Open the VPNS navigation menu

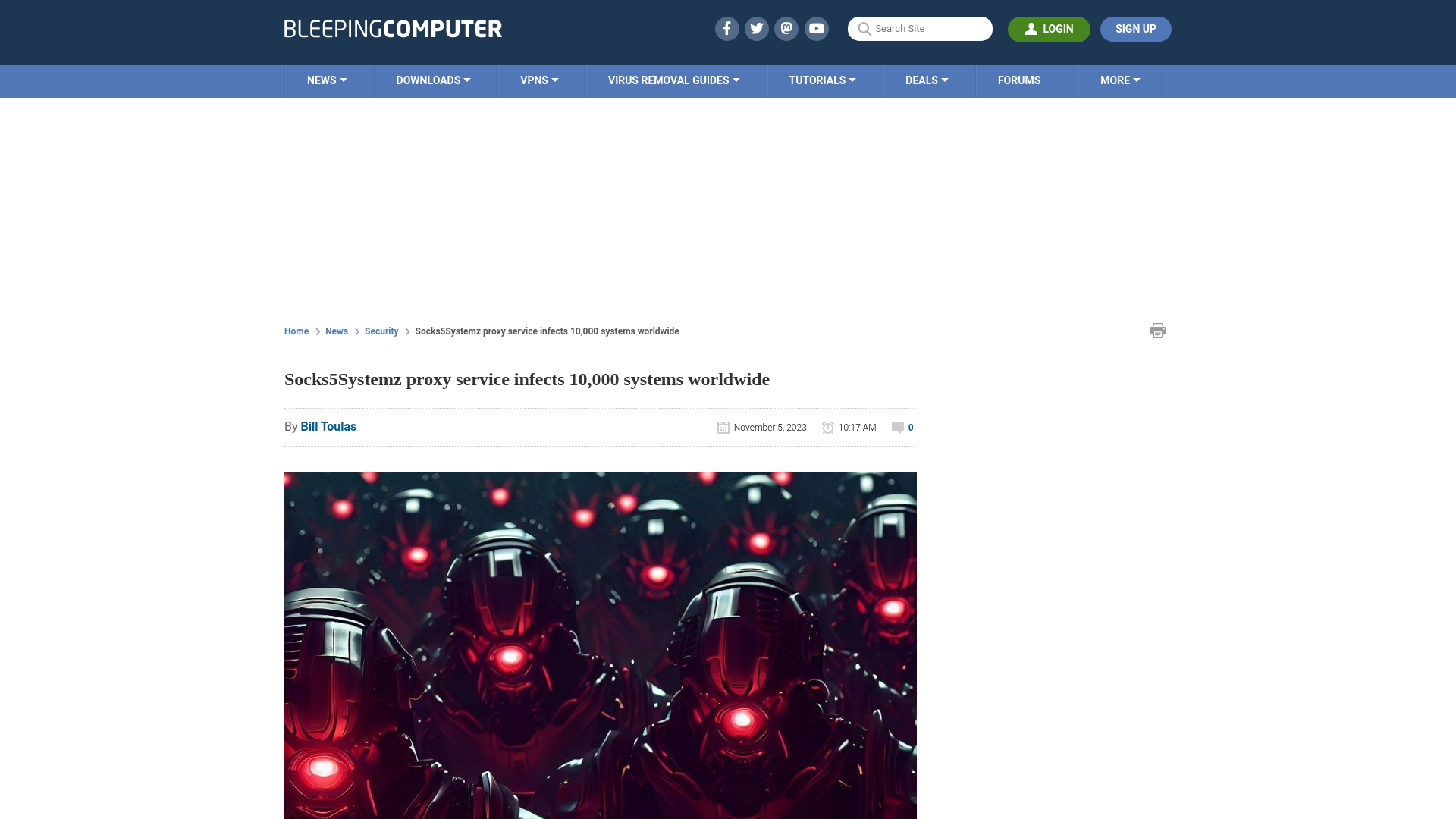click(x=539, y=80)
